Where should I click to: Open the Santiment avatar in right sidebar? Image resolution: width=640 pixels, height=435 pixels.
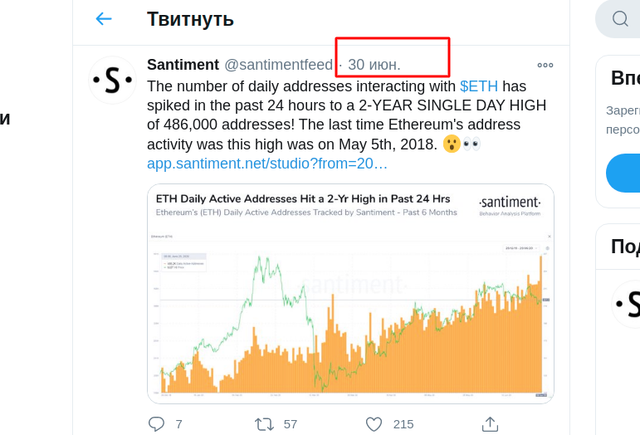pyautogui.click(x=627, y=304)
